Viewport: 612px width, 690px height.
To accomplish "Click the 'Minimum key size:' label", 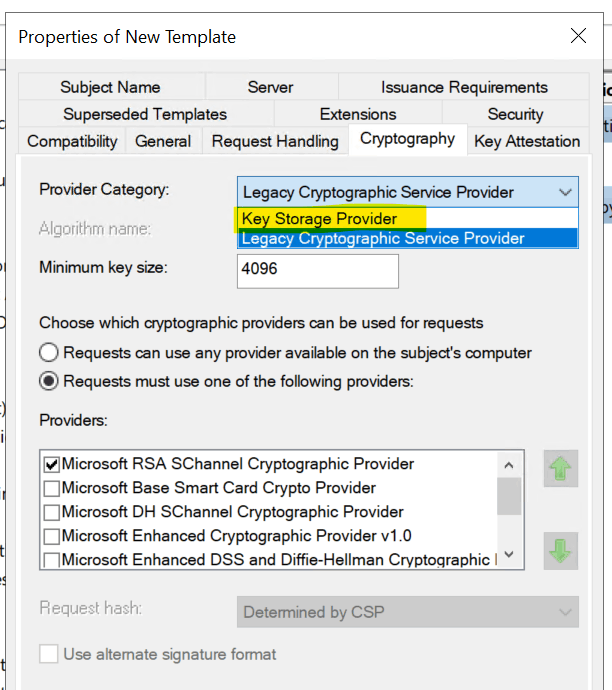I will 103,268.
